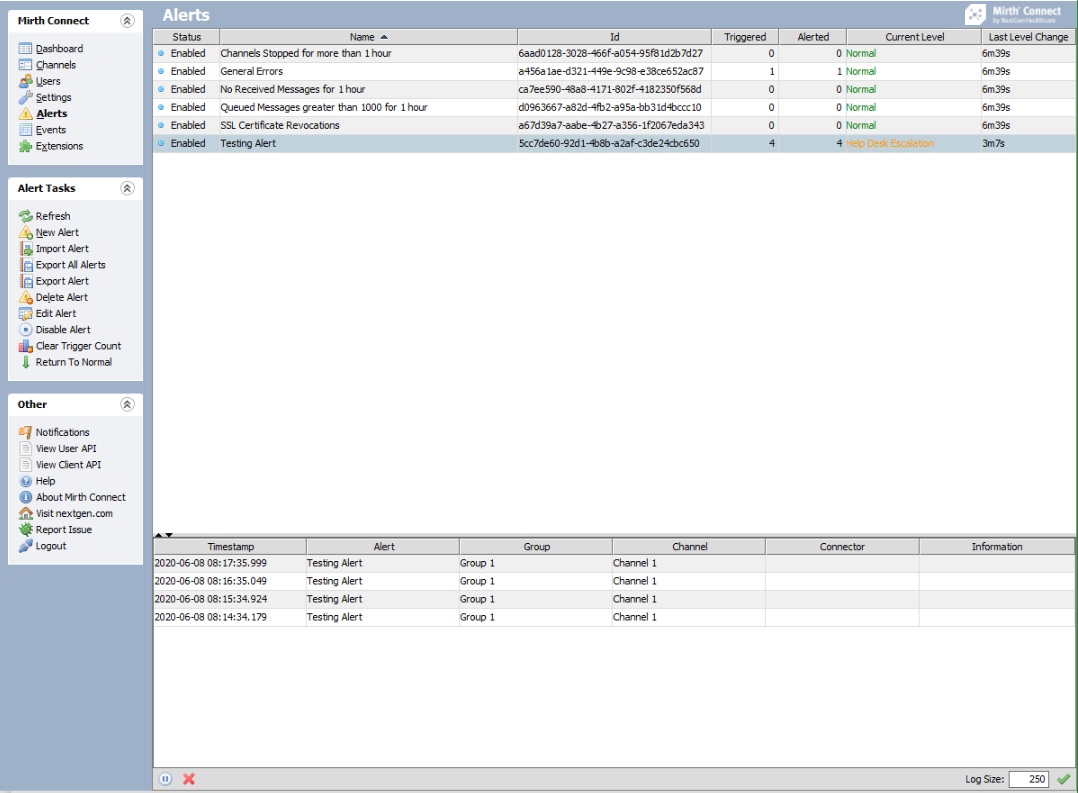Click Import Alert icon
The width and height of the screenshot is (1078, 793).
[25, 248]
